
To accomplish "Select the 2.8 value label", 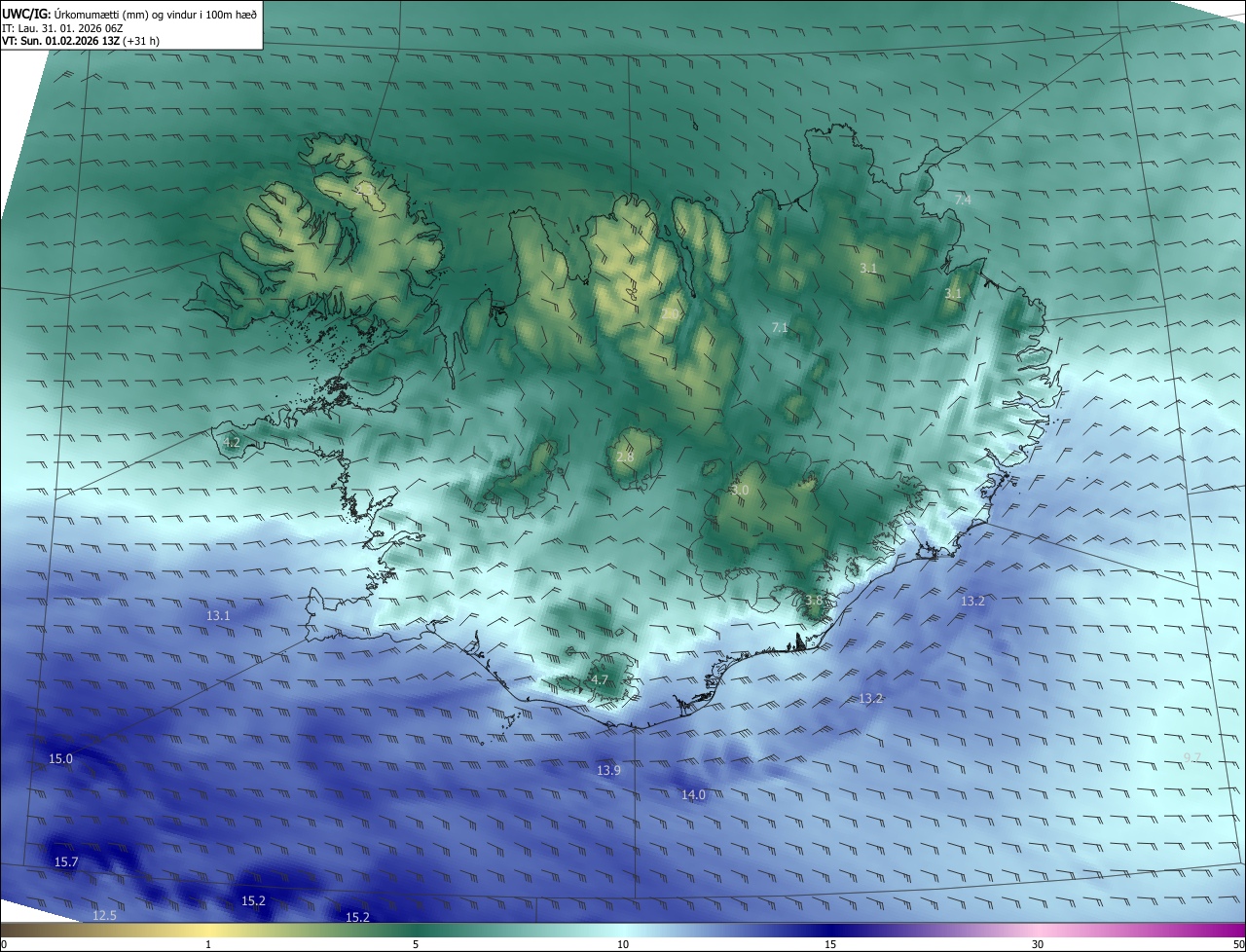I will click(625, 457).
